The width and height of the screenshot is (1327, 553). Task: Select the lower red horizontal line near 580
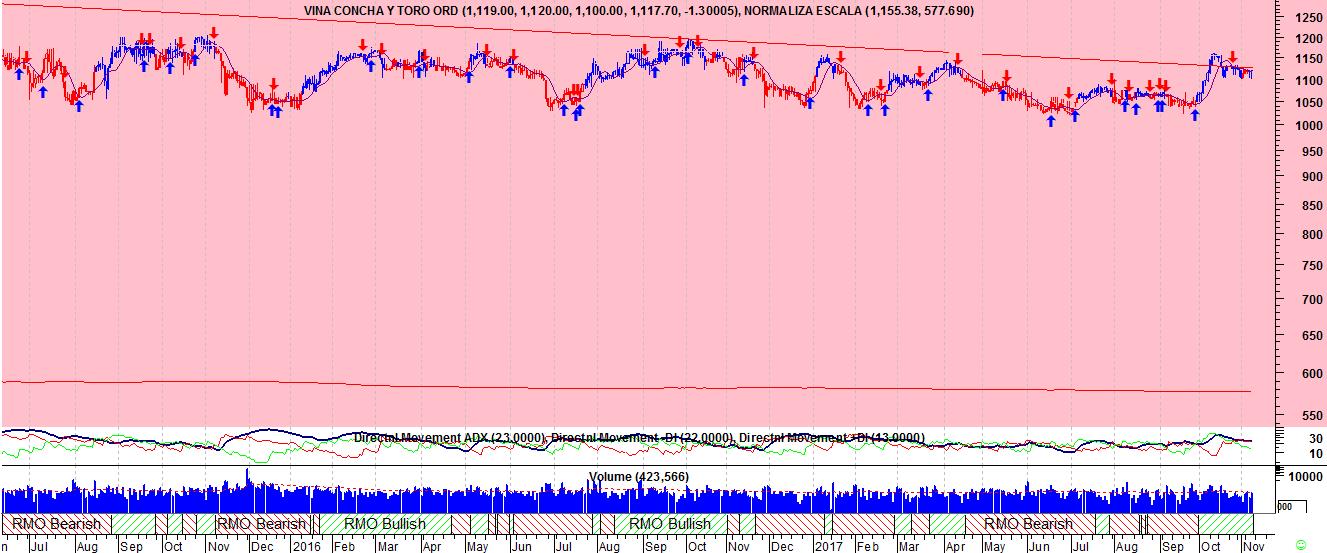click(x=627, y=387)
